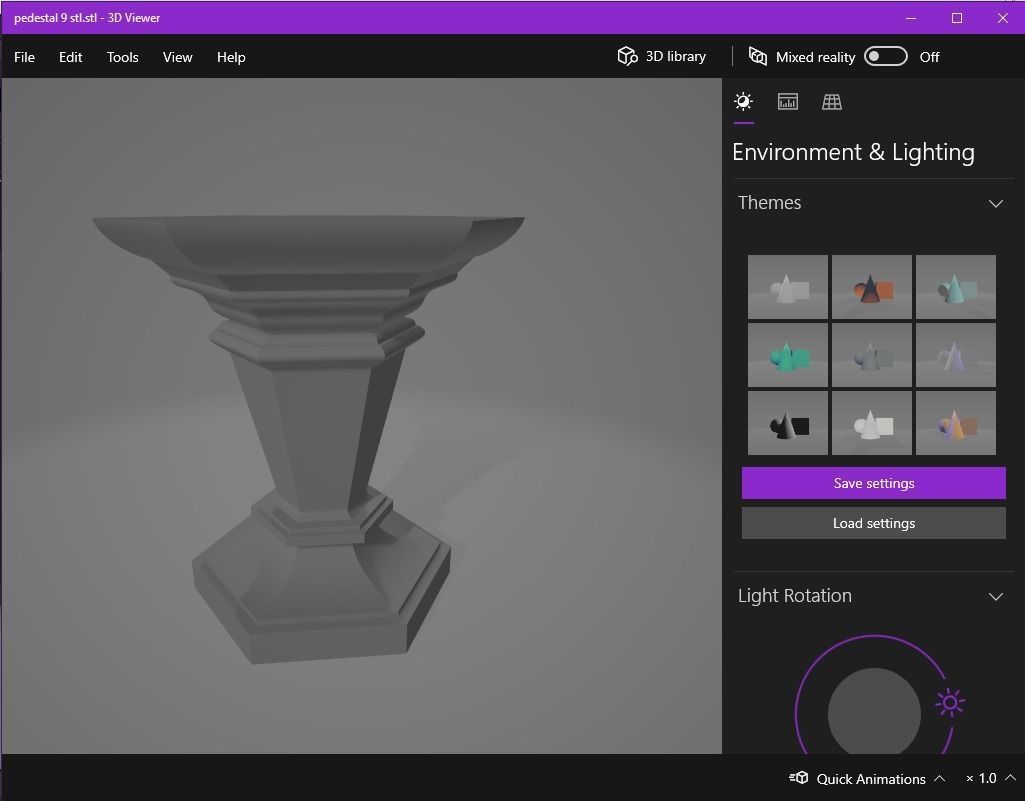Viewport: 1025px width, 801px height.
Task: Click the 3D library cube icon
Action: 628,56
